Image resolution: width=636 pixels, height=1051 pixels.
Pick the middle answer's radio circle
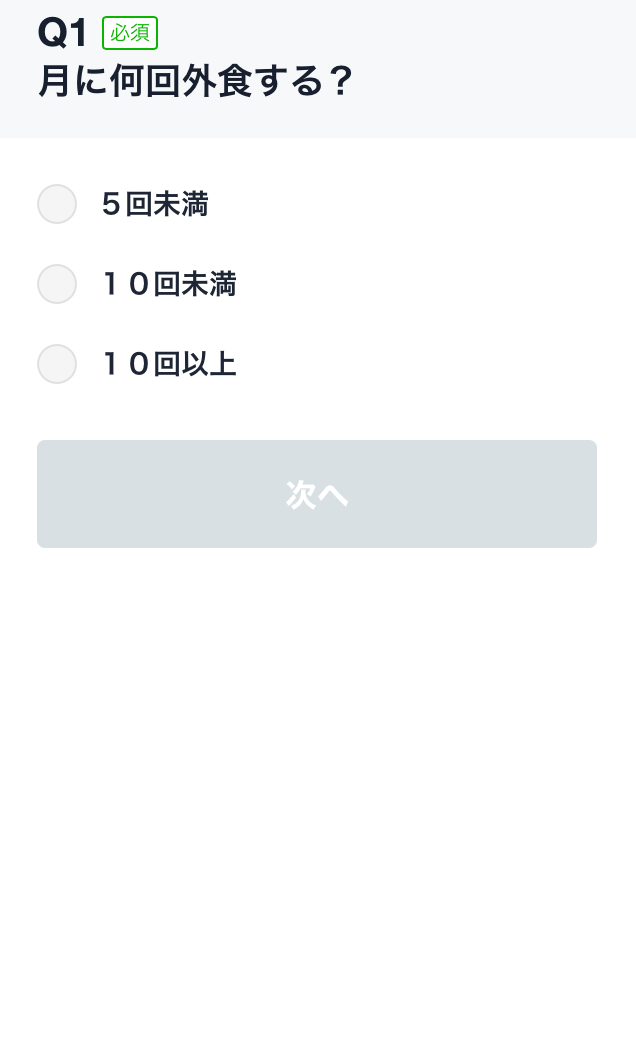[57, 284]
